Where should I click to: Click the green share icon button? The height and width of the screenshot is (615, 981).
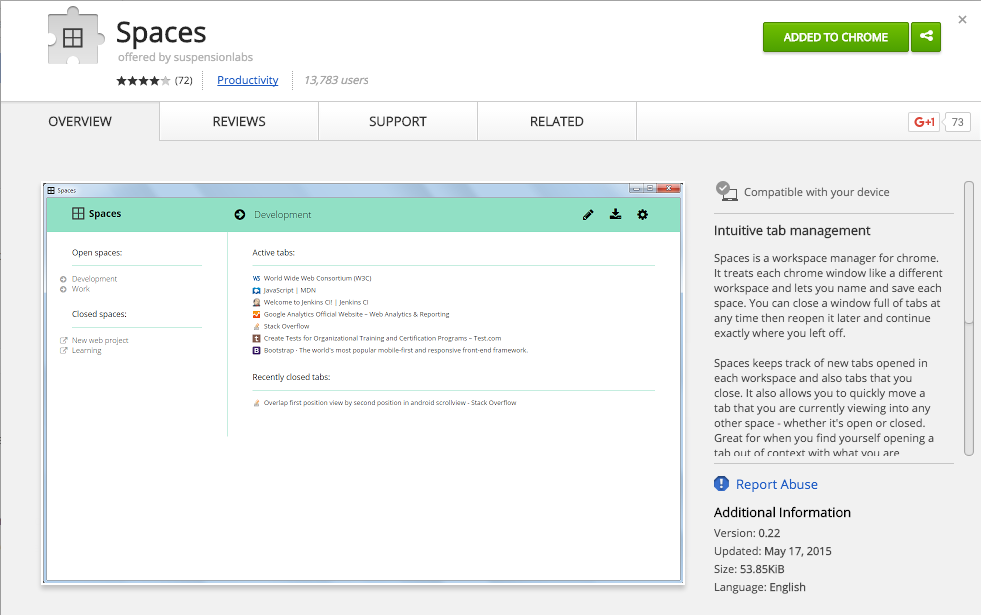coord(926,37)
